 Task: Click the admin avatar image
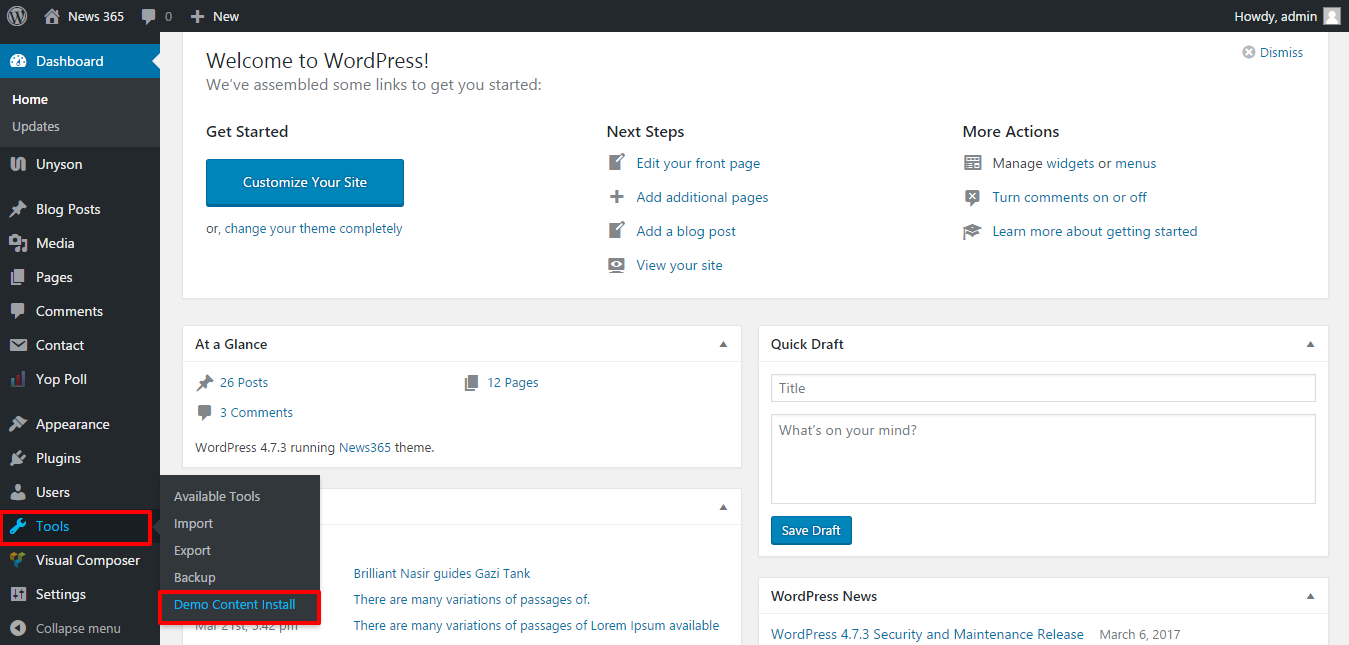(1331, 16)
